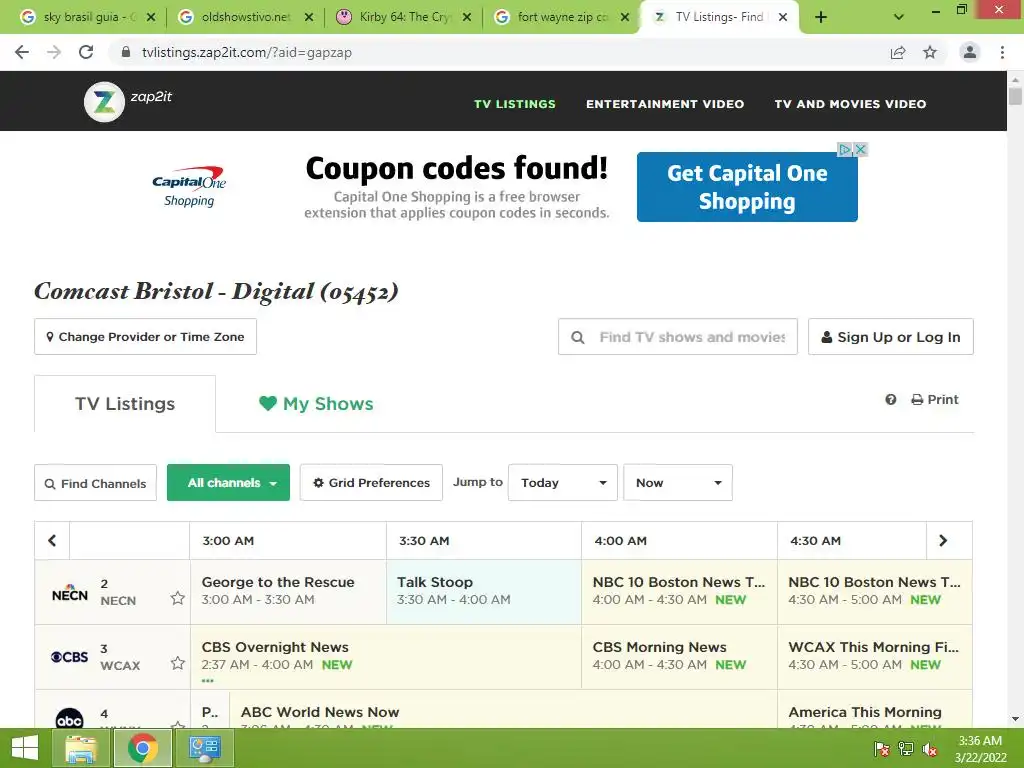Click the control panel taskbar icon
This screenshot has height=768, width=1024.
point(205,748)
